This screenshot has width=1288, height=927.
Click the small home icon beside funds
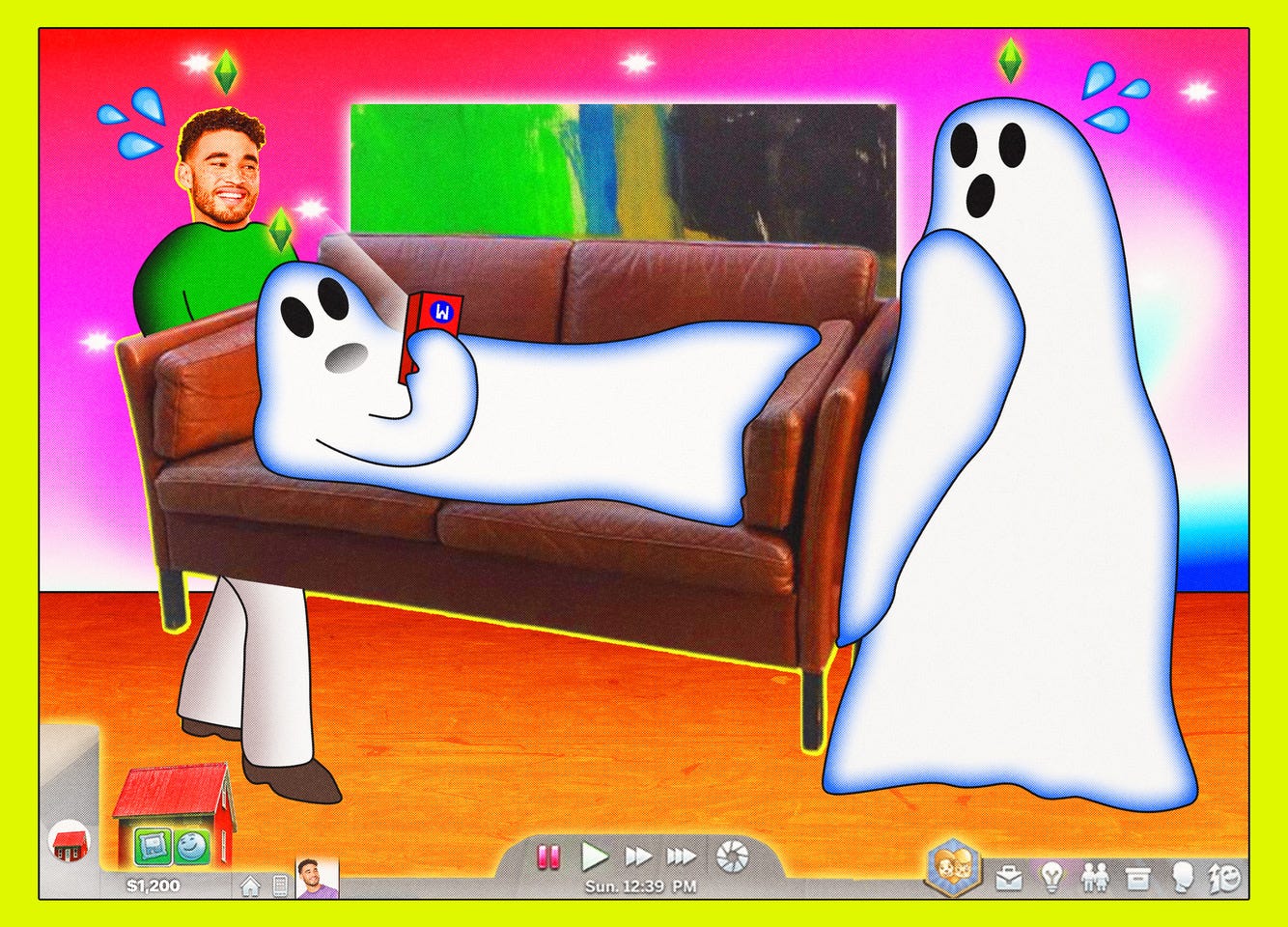pos(250,885)
